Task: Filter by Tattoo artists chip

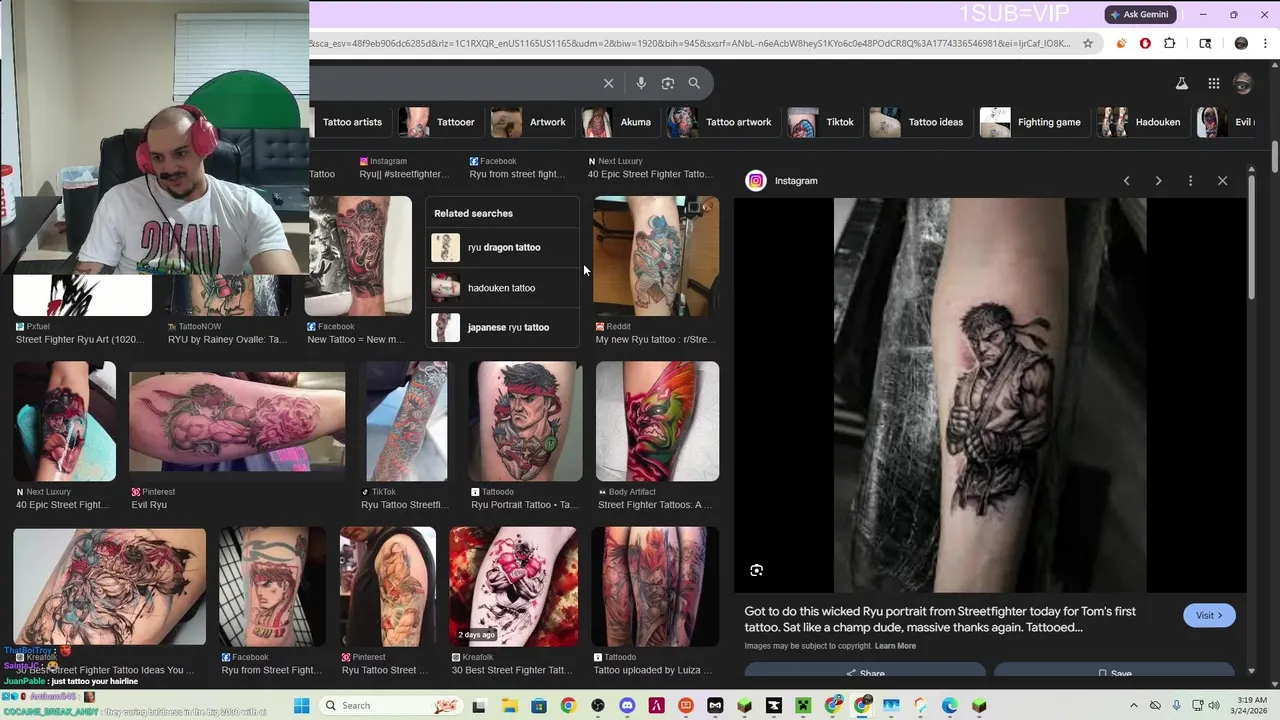Action: point(351,122)
